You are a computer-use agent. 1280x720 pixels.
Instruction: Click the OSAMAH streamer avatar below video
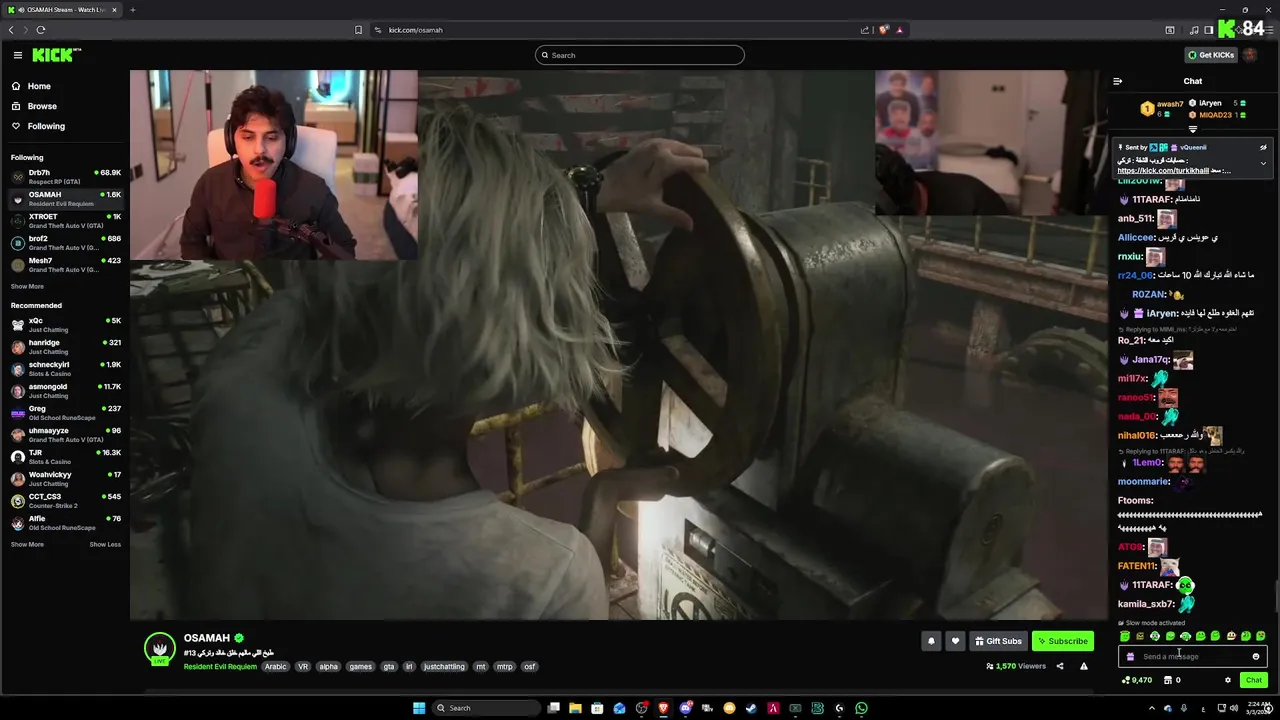tap(160, 649)
